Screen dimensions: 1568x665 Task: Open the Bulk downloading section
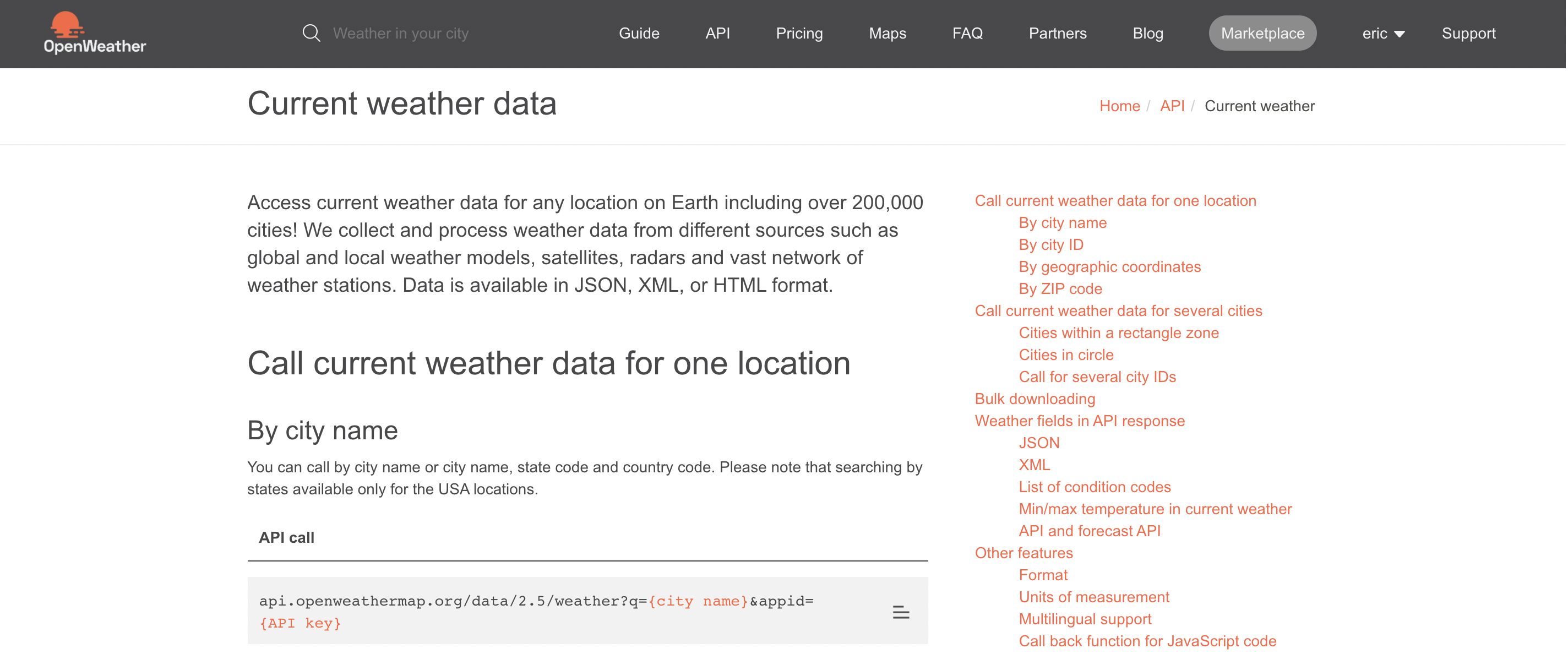tap(1035, 399)
